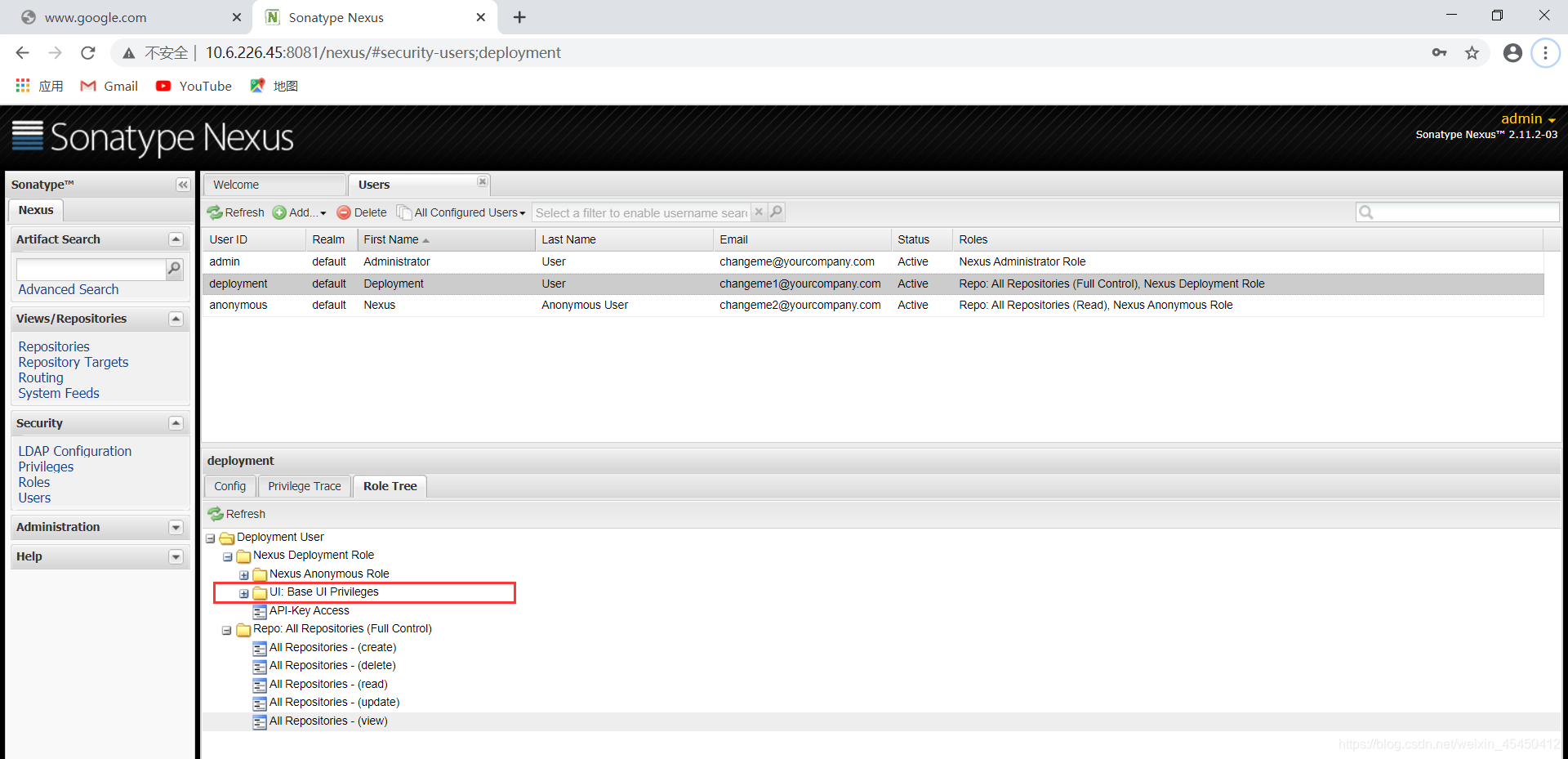Image resolution: width=1568 pixels, height=759 pixels.
Task: Collapse the Security section
Action: pyautogui.click(x=176, y=423)
